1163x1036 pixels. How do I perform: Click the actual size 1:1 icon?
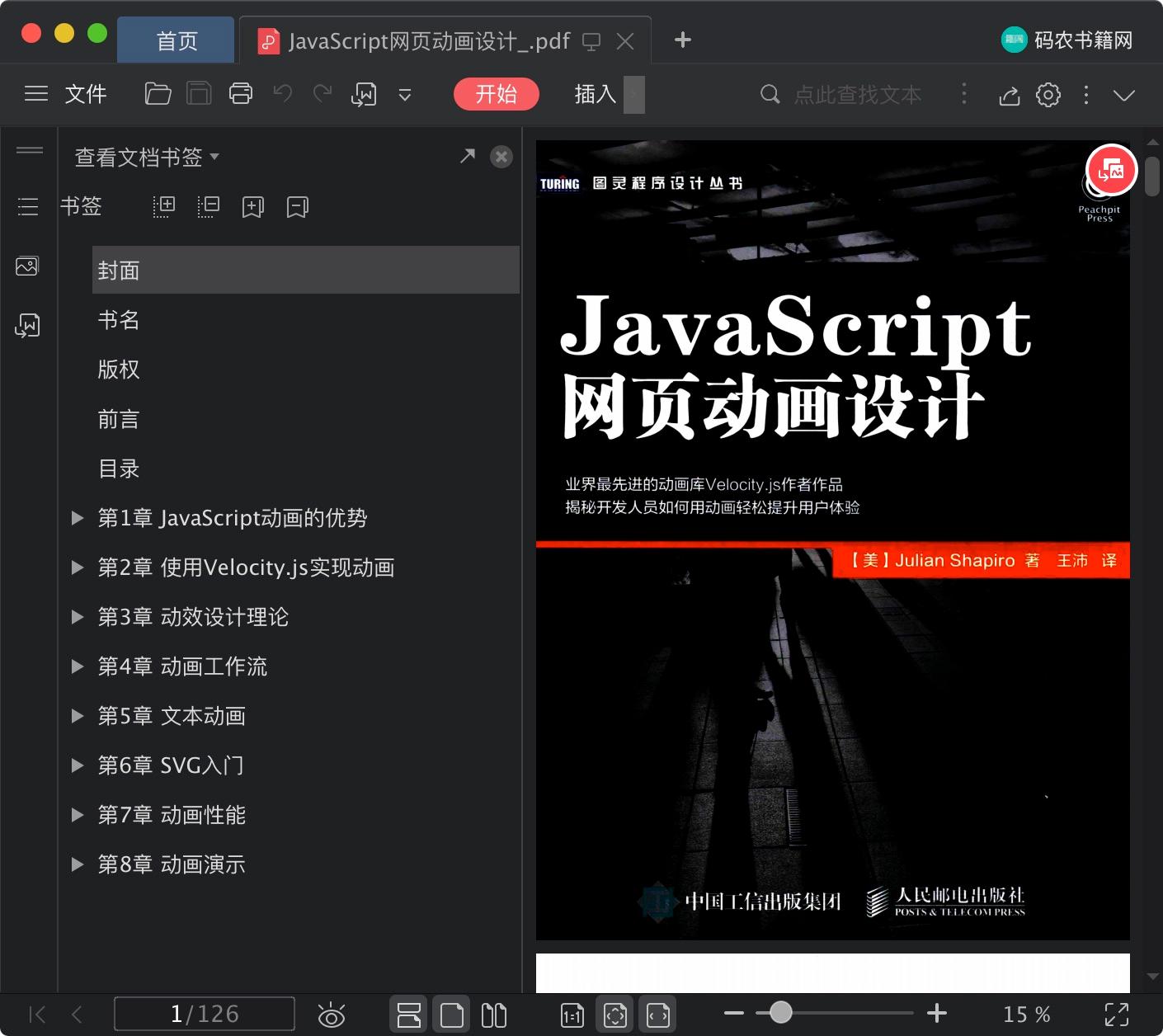point(572,1015)
